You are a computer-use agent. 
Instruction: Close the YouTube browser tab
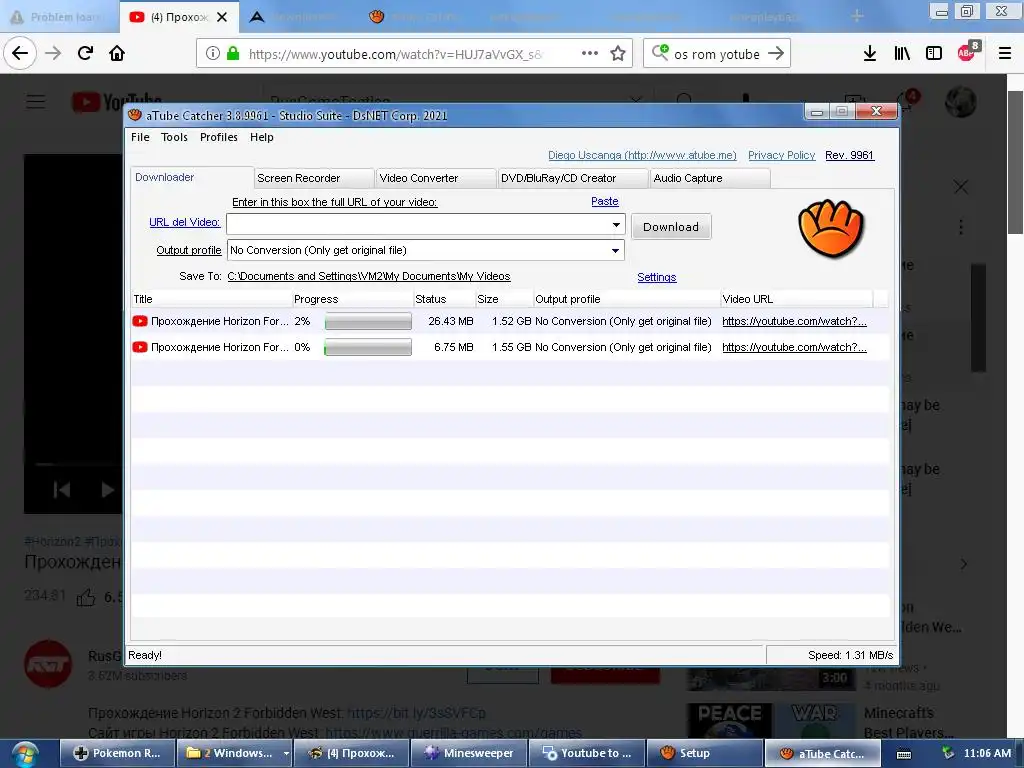click(222, 17)
